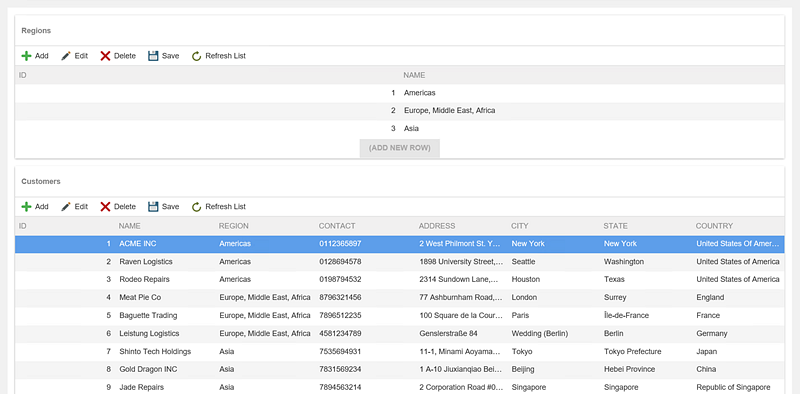Sort Customers by the NAME column header
800x394 pixels.
[x=130, y=226]
